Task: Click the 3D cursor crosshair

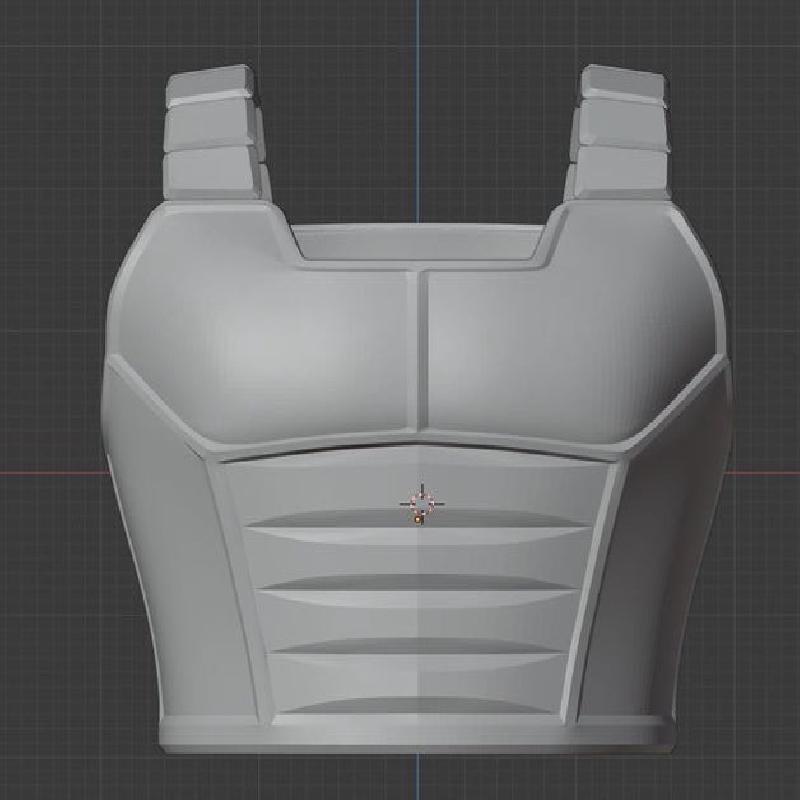Action: pos(421,501)
